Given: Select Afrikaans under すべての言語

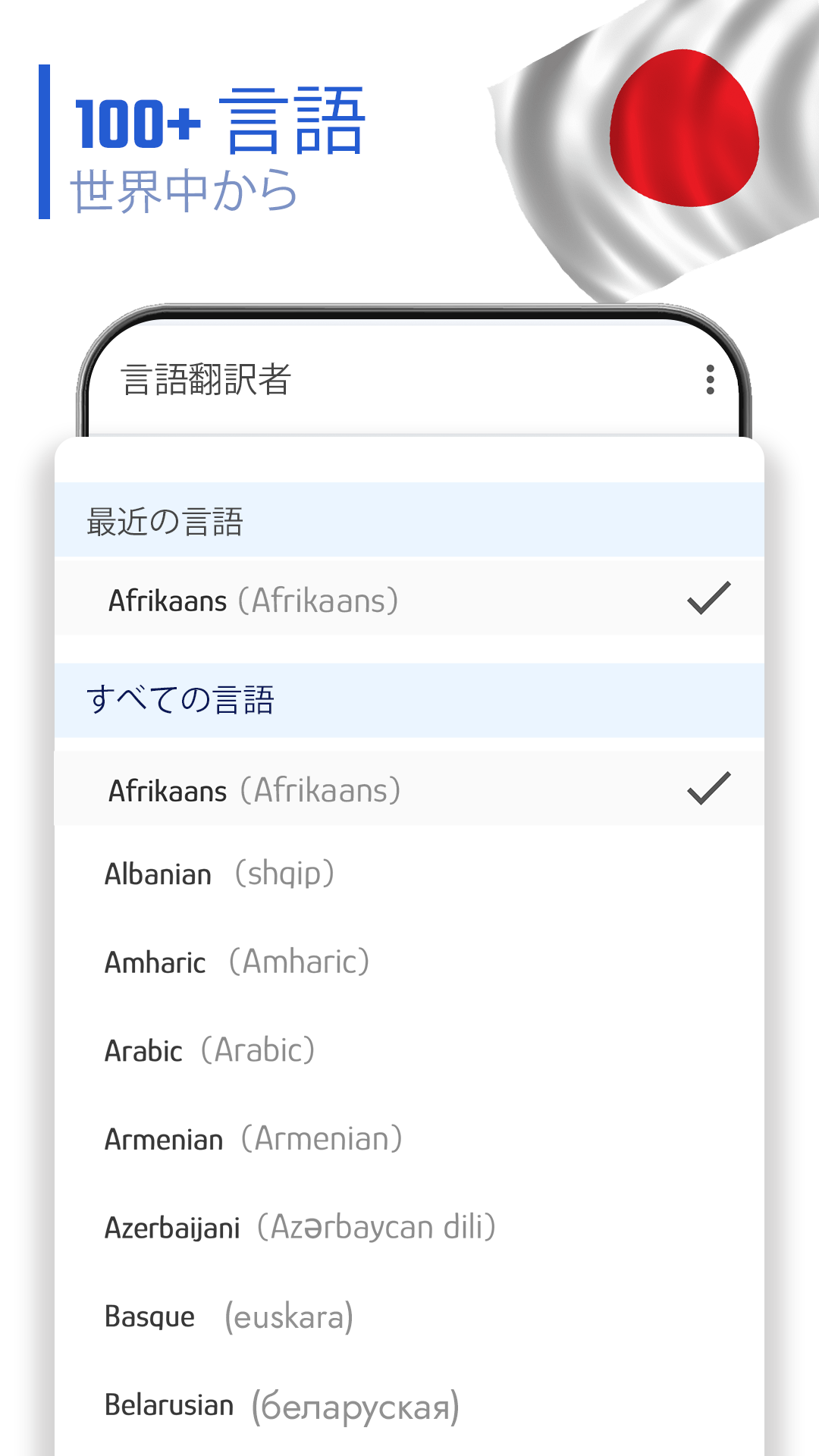Looking at the screenshot, I should (x=409, y=789).
